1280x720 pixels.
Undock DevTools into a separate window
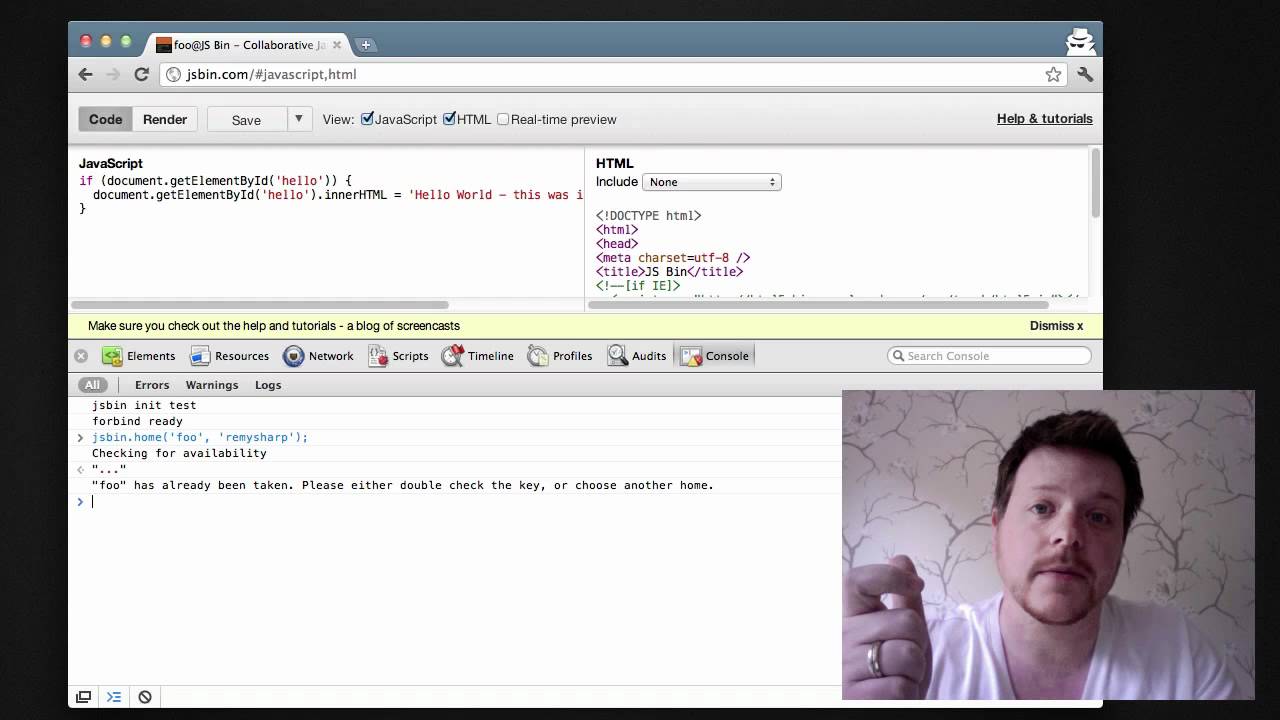click(84, 697)
